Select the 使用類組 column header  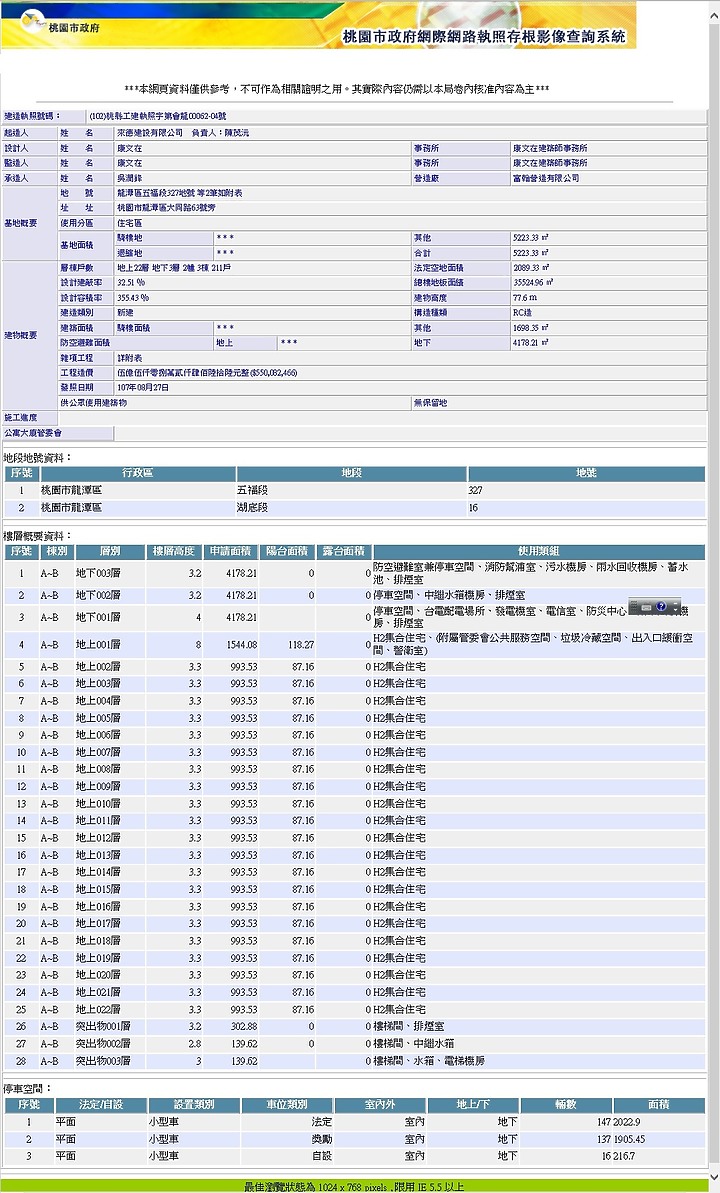point(539,552)
